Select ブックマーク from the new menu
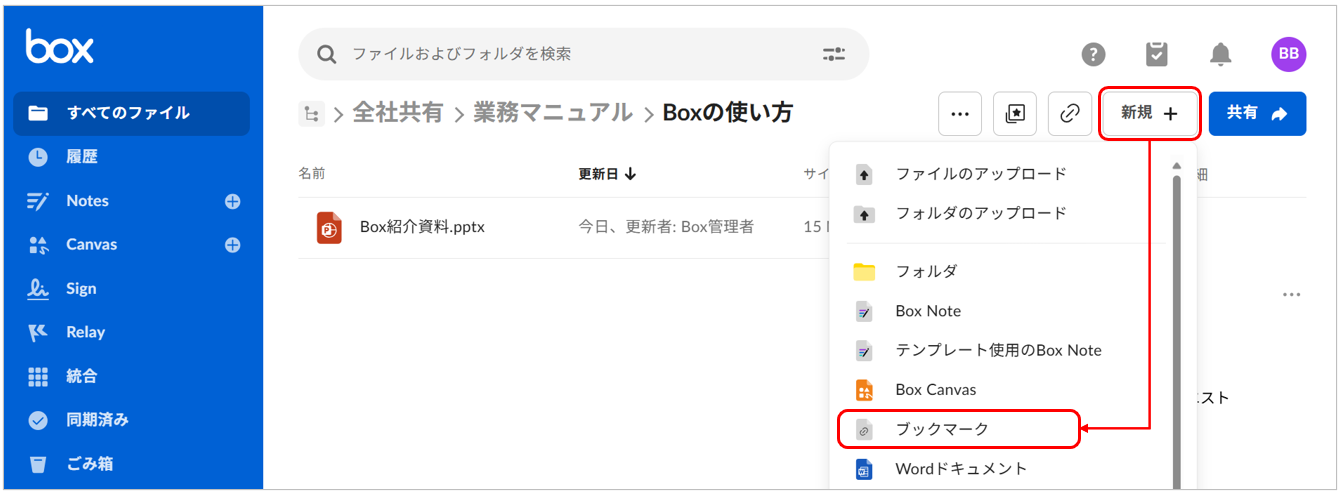 (x=942, y=429)
